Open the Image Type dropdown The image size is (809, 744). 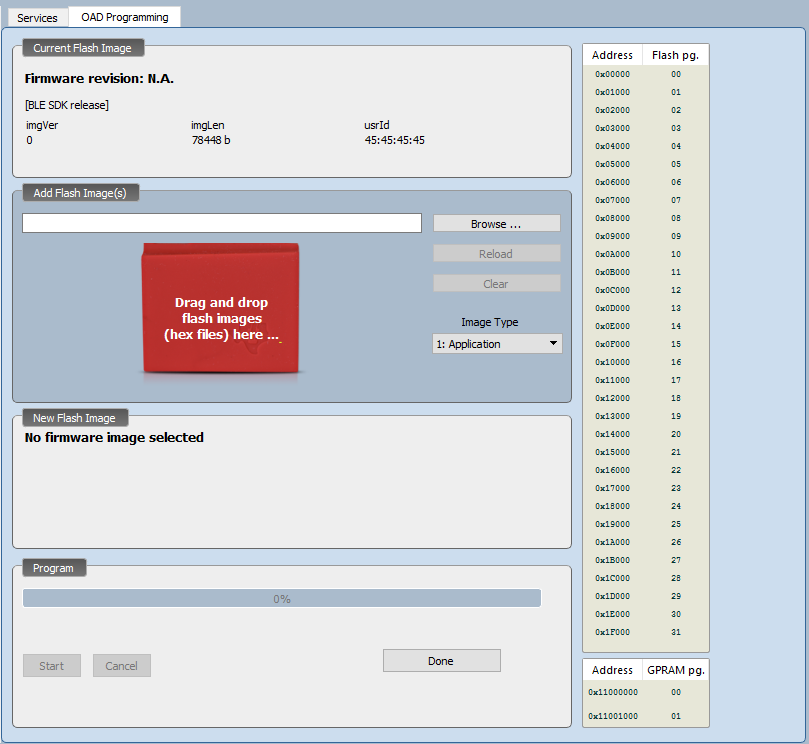click(497, 344)
